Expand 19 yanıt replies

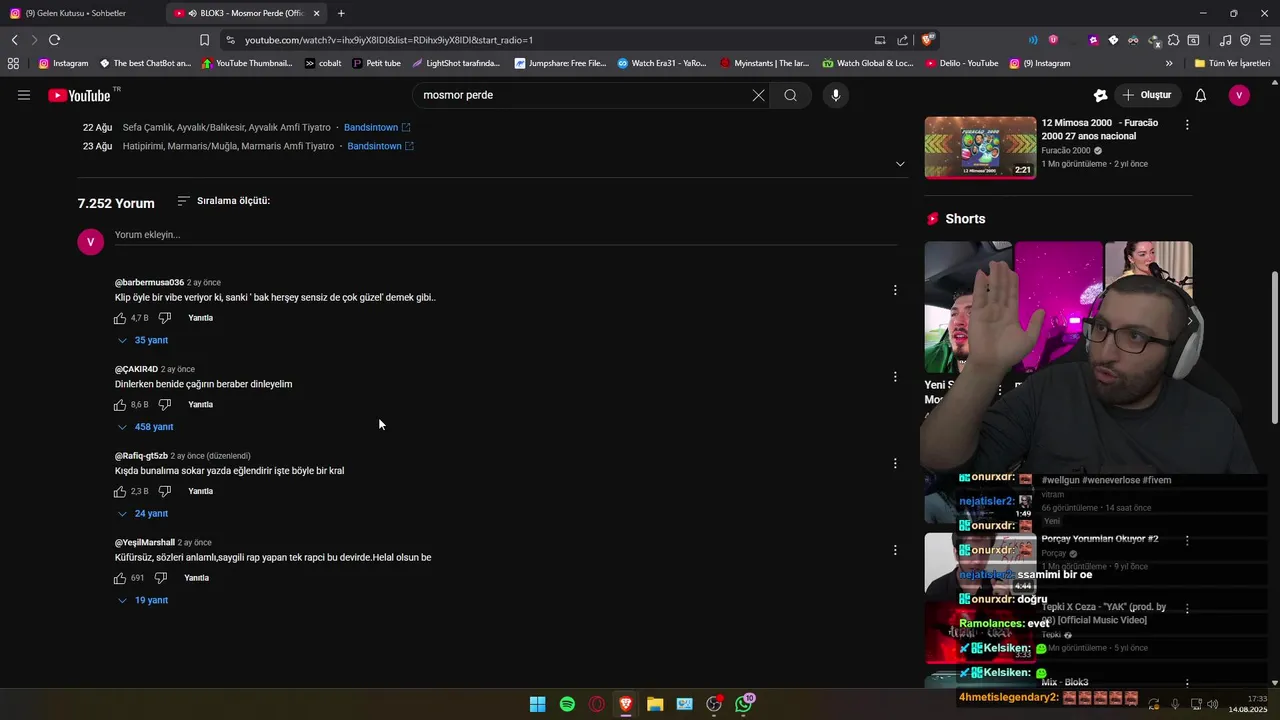[143, 600]
